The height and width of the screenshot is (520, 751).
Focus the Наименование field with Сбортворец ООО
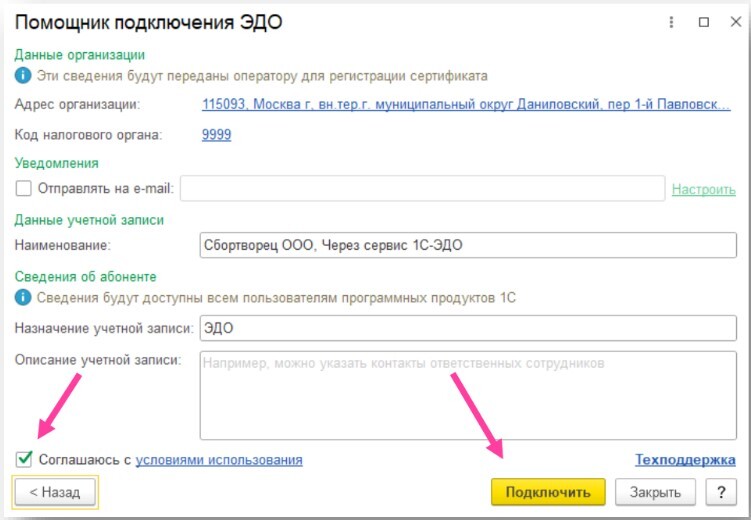tap(468, 244)
